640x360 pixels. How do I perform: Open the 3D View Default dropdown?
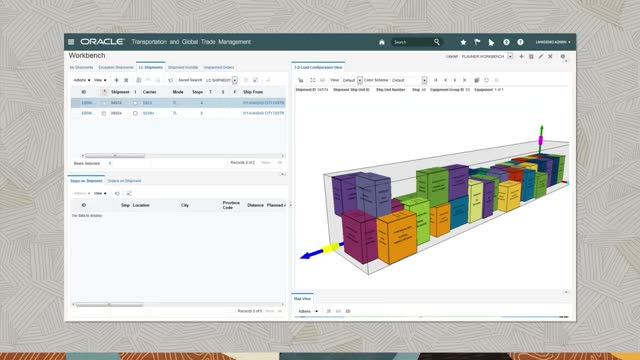[360, 80]
